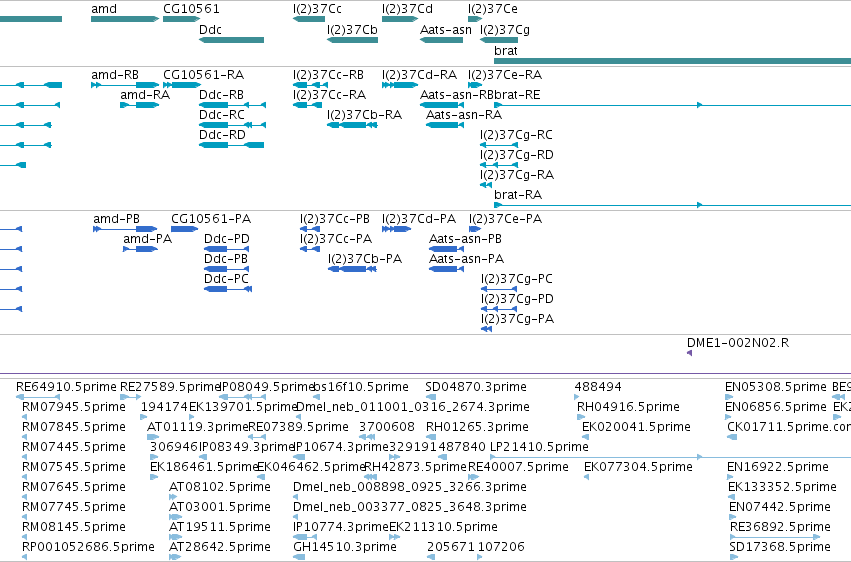Click protein l(2)37Cc-PB
This screenshot has width=851, height=562.
(310, 229)
